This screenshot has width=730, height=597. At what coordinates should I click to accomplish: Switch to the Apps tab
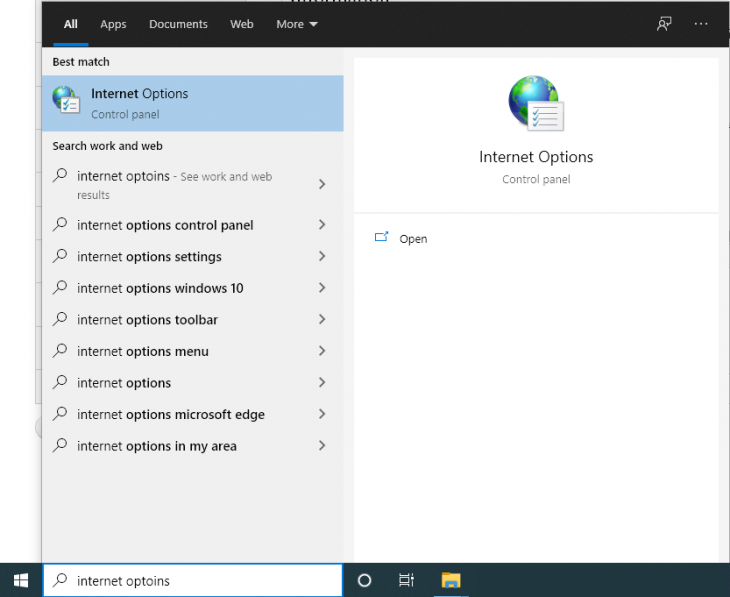113,24
